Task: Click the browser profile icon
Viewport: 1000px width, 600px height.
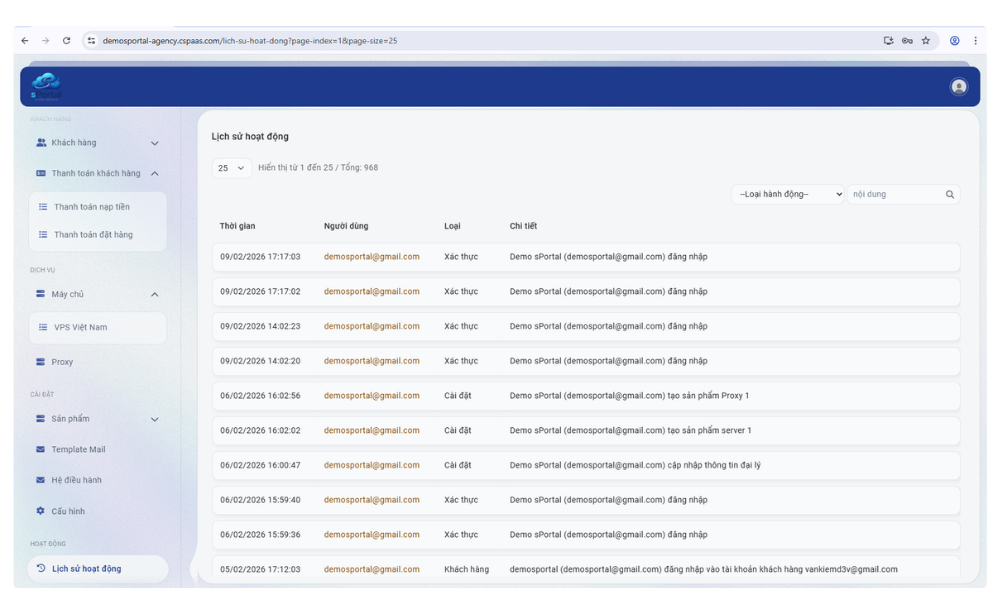Action: 954,41
